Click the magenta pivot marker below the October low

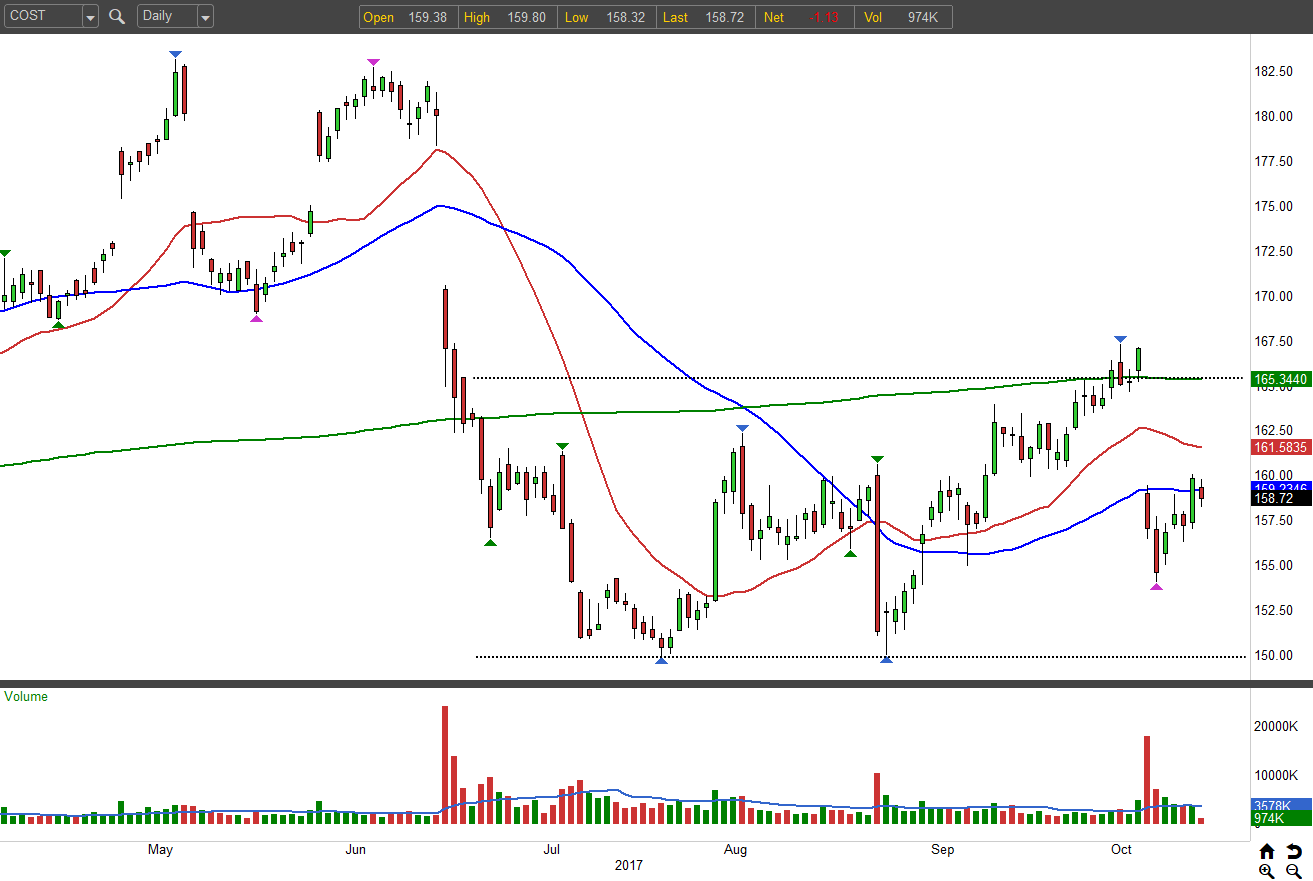[1156, 586]
